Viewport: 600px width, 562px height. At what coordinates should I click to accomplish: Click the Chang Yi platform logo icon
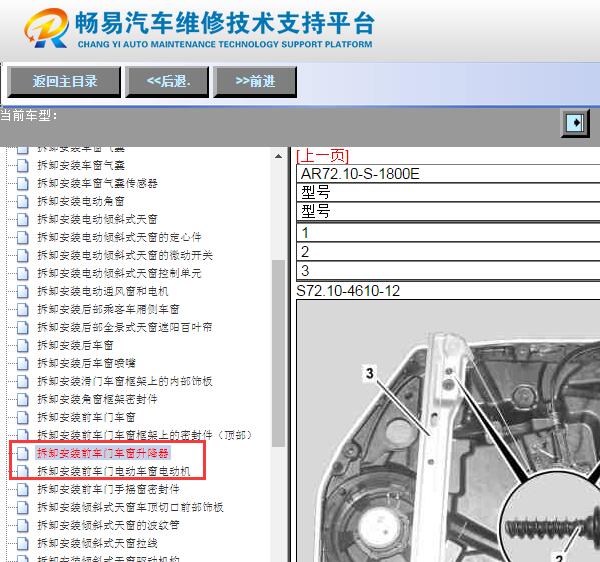click(46, 28)
